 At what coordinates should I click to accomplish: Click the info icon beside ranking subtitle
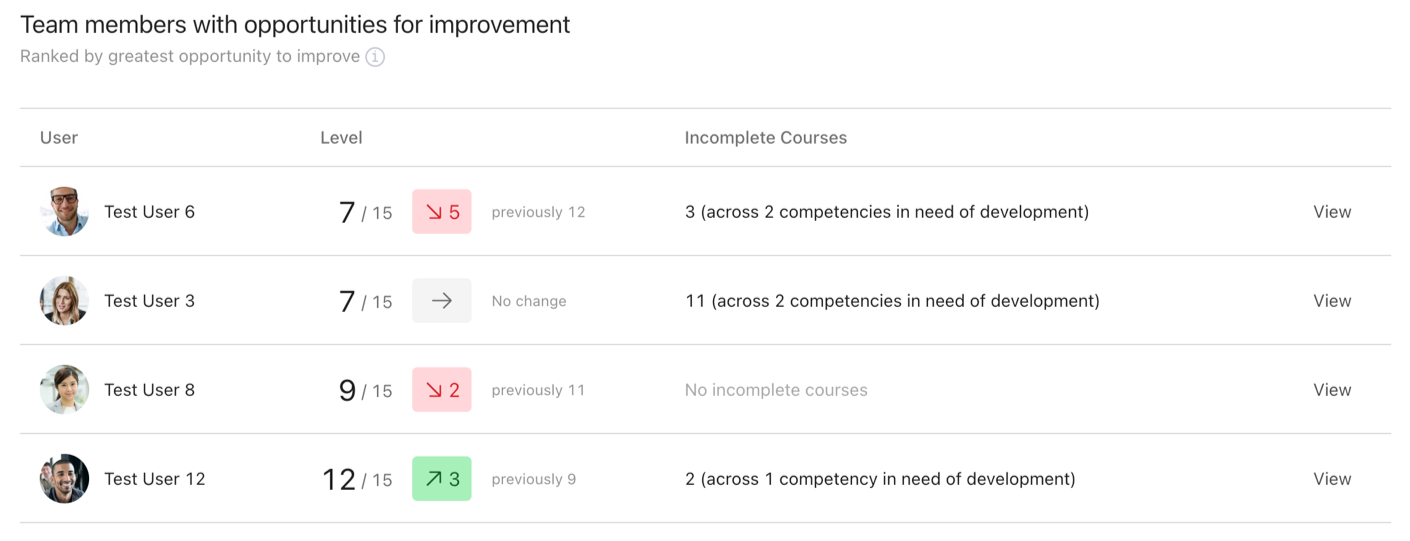(375, 57)
